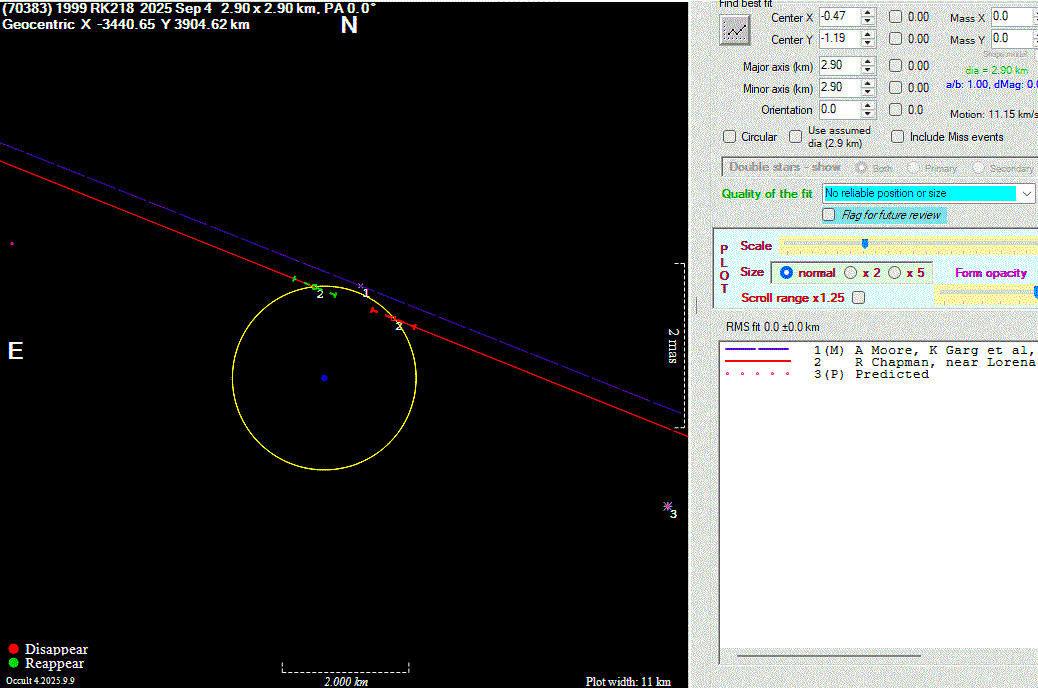Screen dimensions: 1038x688
Task: Click the red disappear marker on chord 2
Action: coord(392,319)
